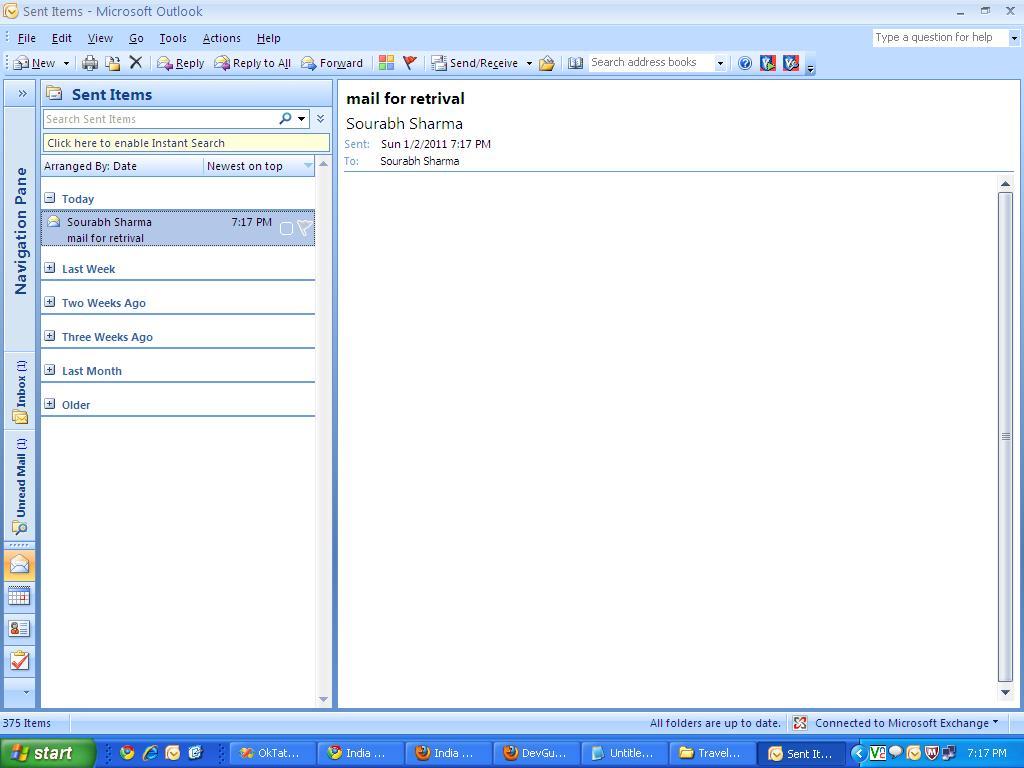Click the Search address books field
This screenshot has height=768, width=1024.
[x=650, y=63]
